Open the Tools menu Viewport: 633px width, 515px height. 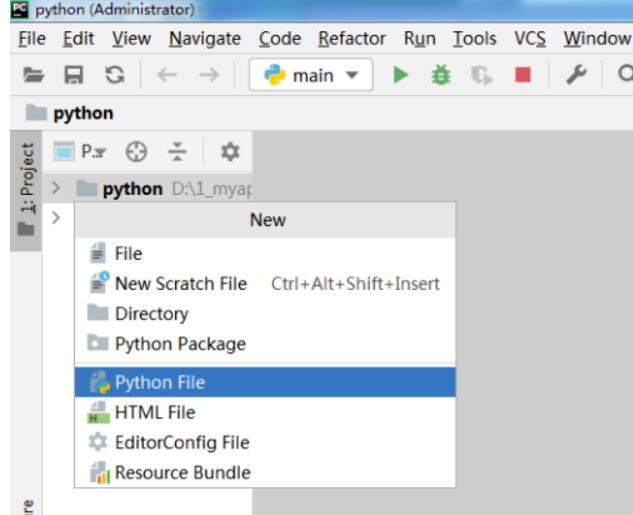click(x=474, y=39)
